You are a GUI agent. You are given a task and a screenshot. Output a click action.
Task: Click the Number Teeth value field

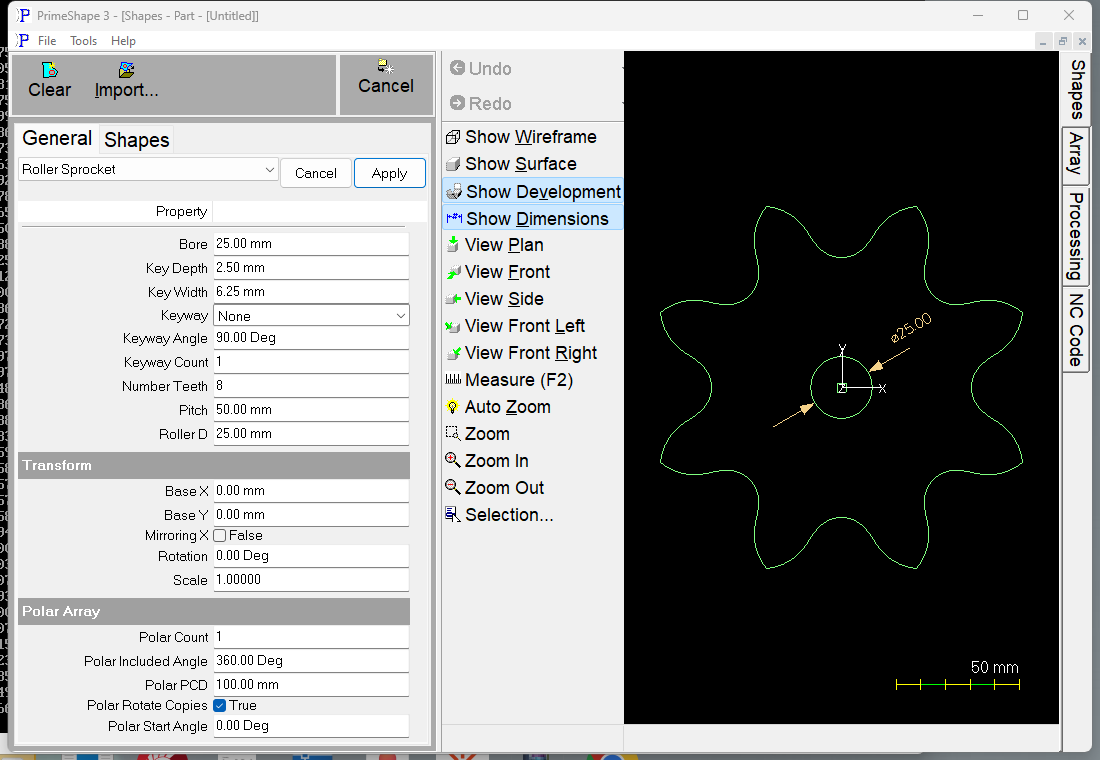pos(311,385)
